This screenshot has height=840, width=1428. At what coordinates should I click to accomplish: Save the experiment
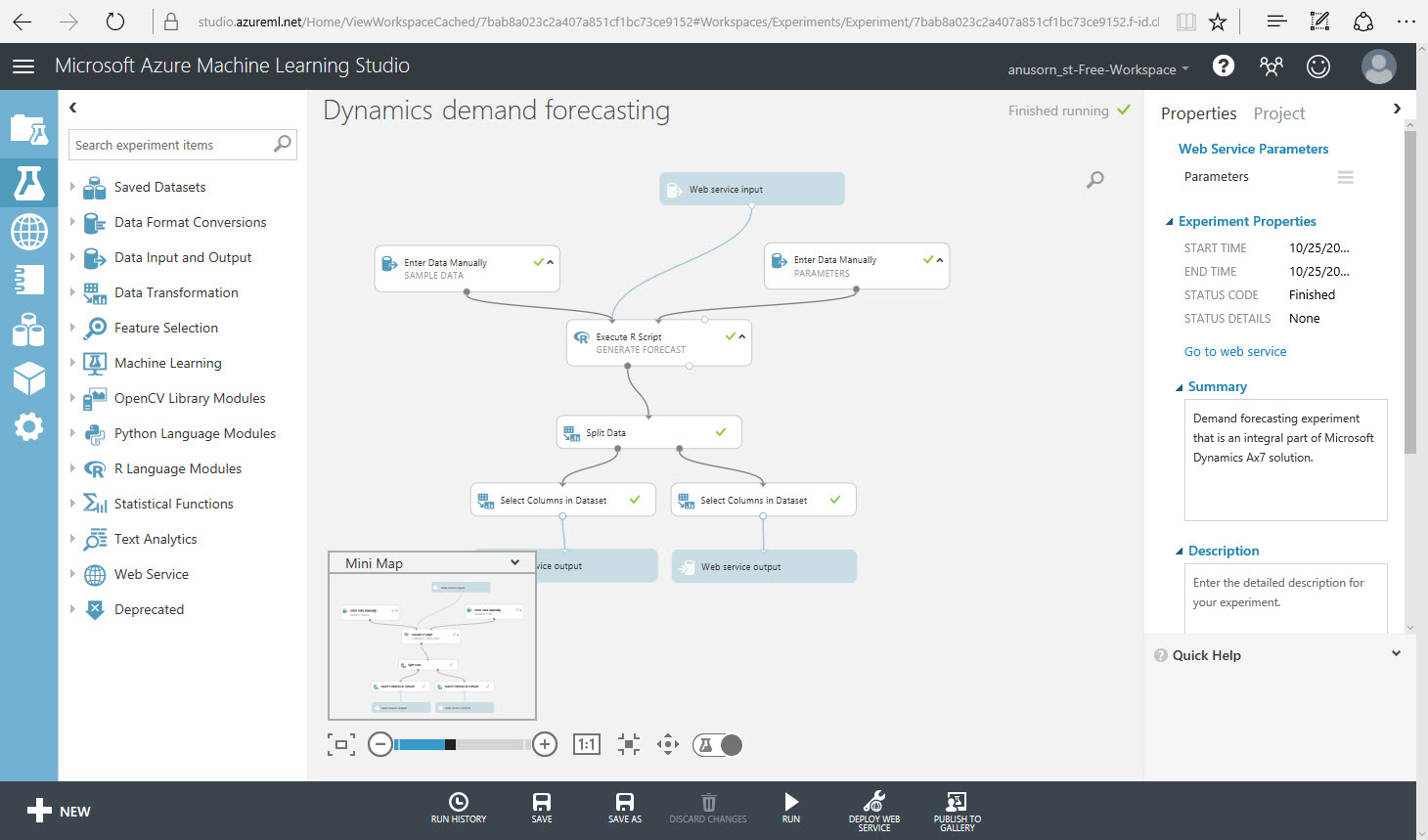[542, 808]
